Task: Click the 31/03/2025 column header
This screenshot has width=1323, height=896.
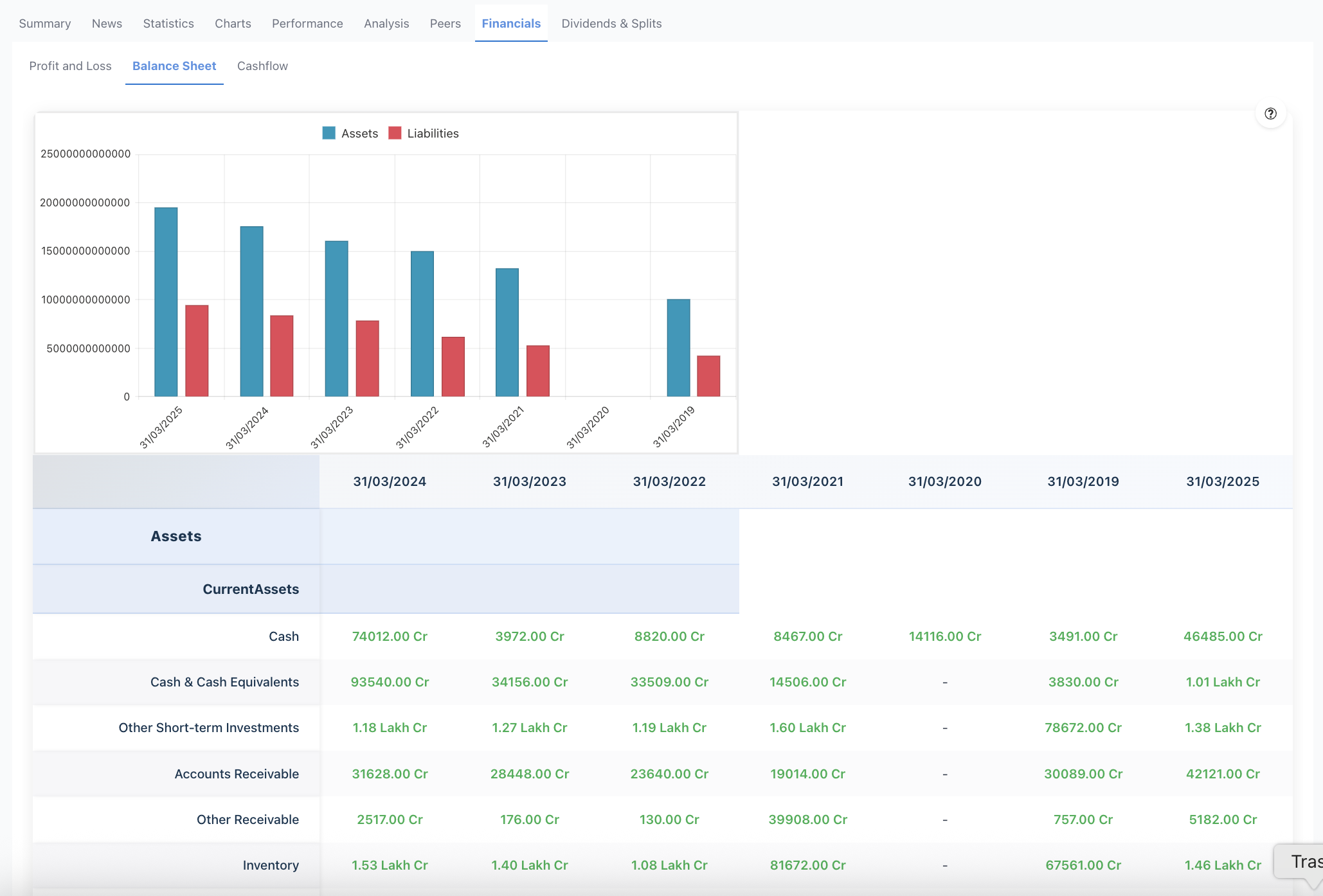Action: (1223, 481)
